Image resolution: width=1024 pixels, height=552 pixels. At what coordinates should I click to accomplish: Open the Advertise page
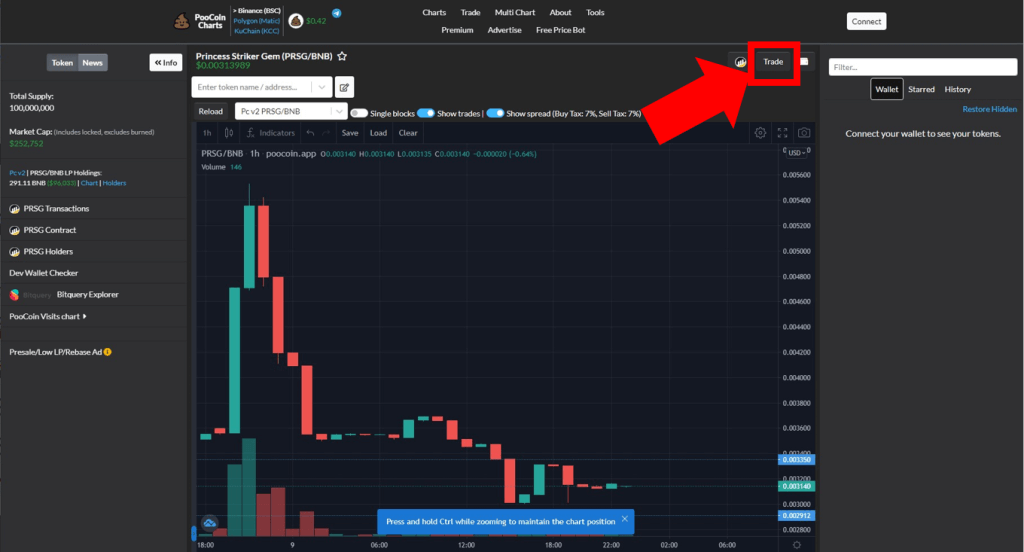point(504,30)
